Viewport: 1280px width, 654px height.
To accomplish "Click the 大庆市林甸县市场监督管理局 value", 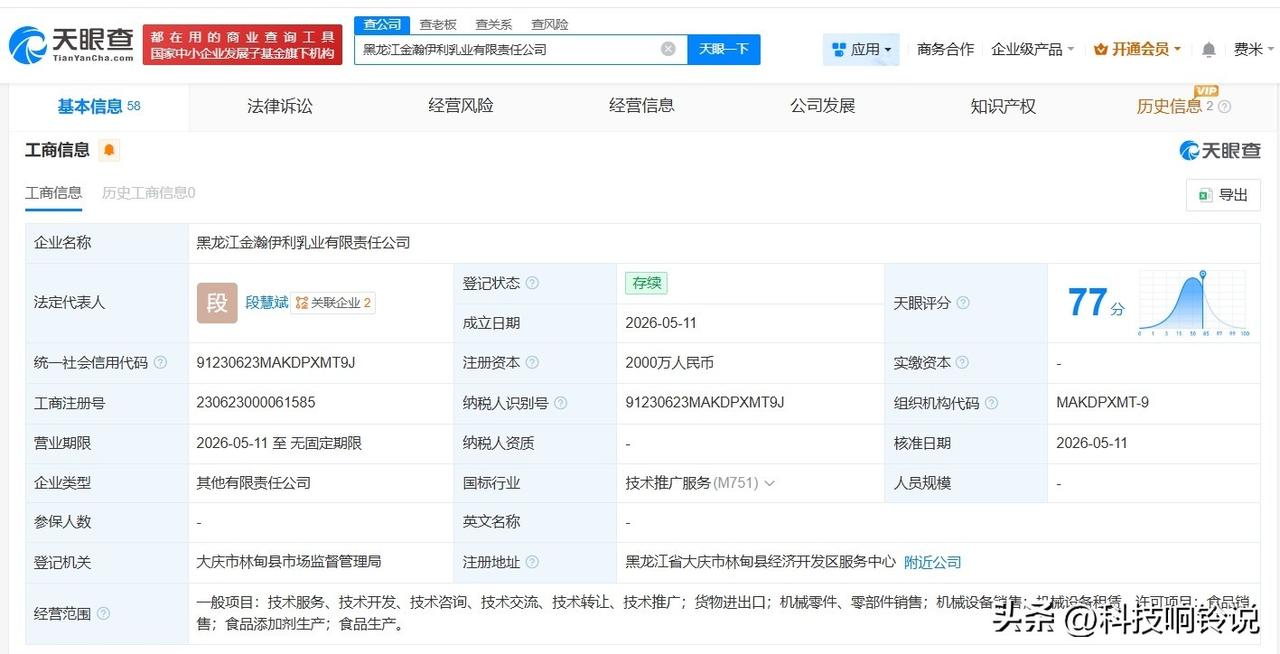I will [x=289, y=562].
